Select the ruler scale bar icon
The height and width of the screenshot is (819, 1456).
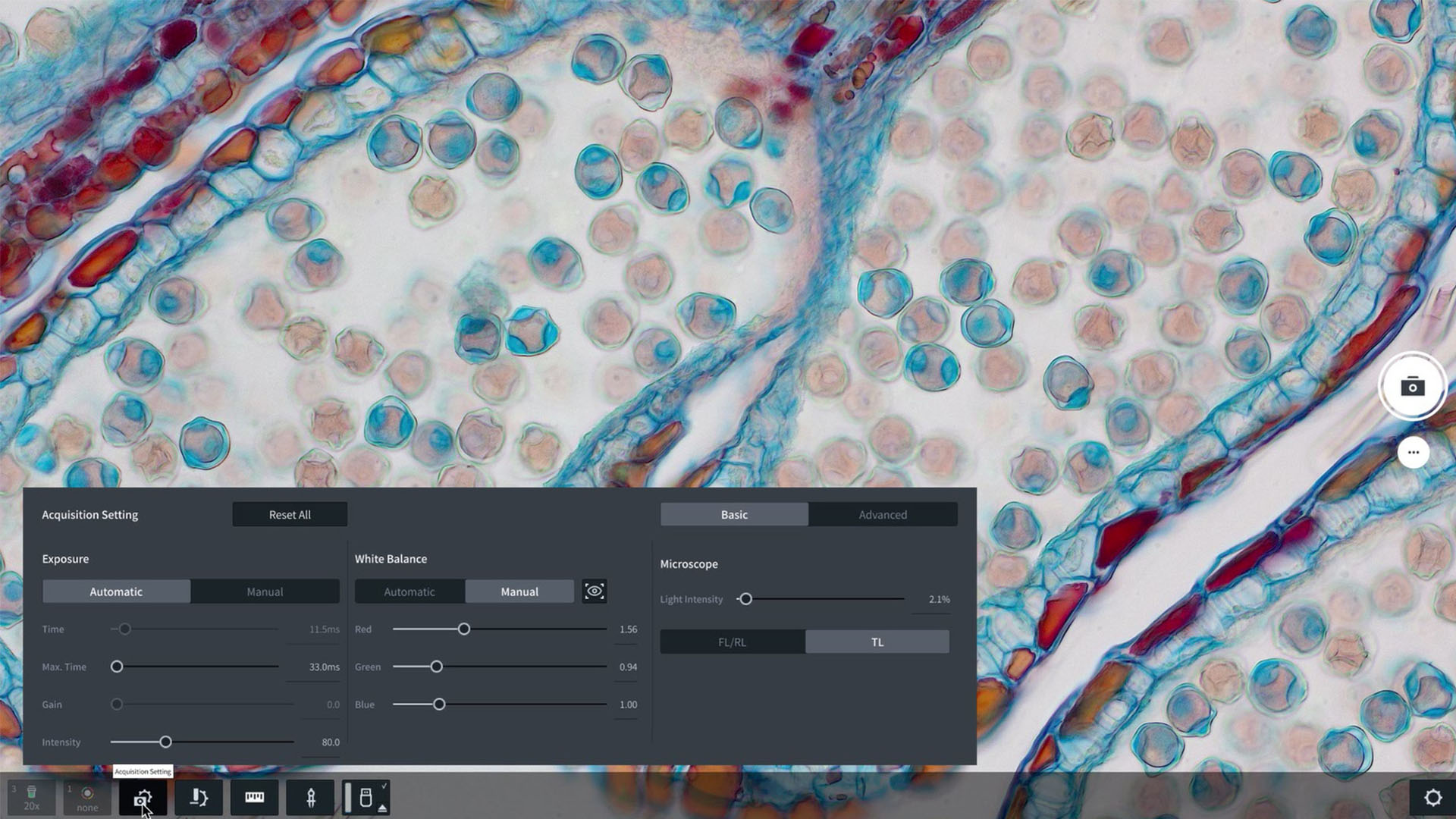point(255,798)
